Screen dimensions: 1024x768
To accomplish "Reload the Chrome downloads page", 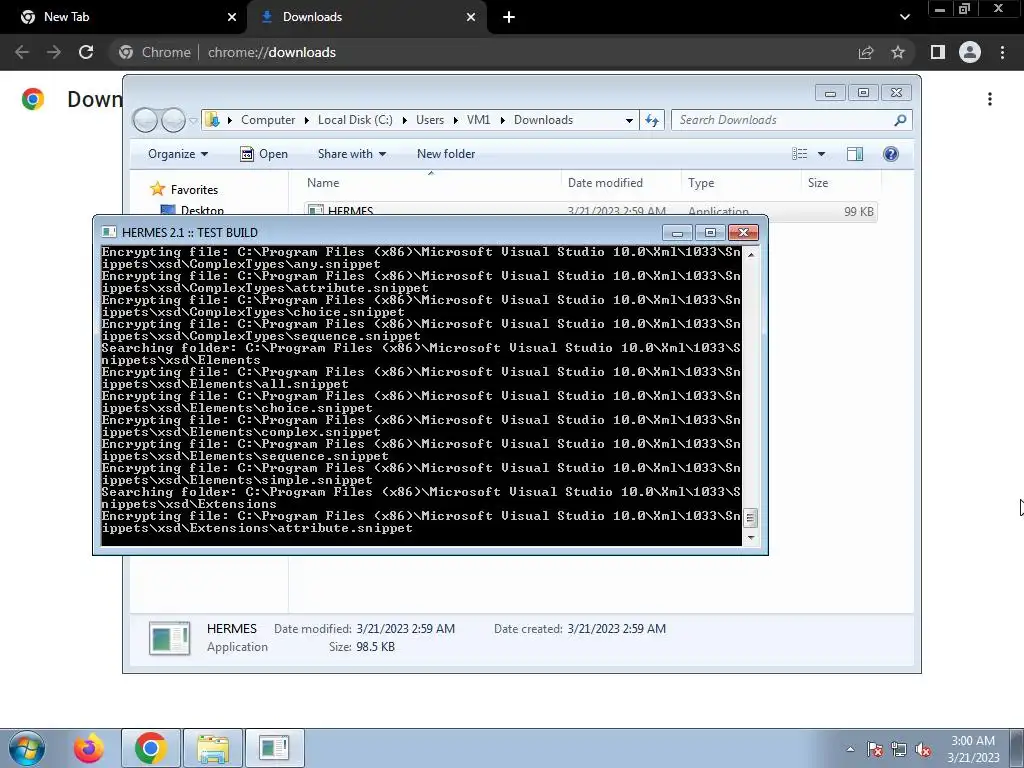I will pos(86,52).
